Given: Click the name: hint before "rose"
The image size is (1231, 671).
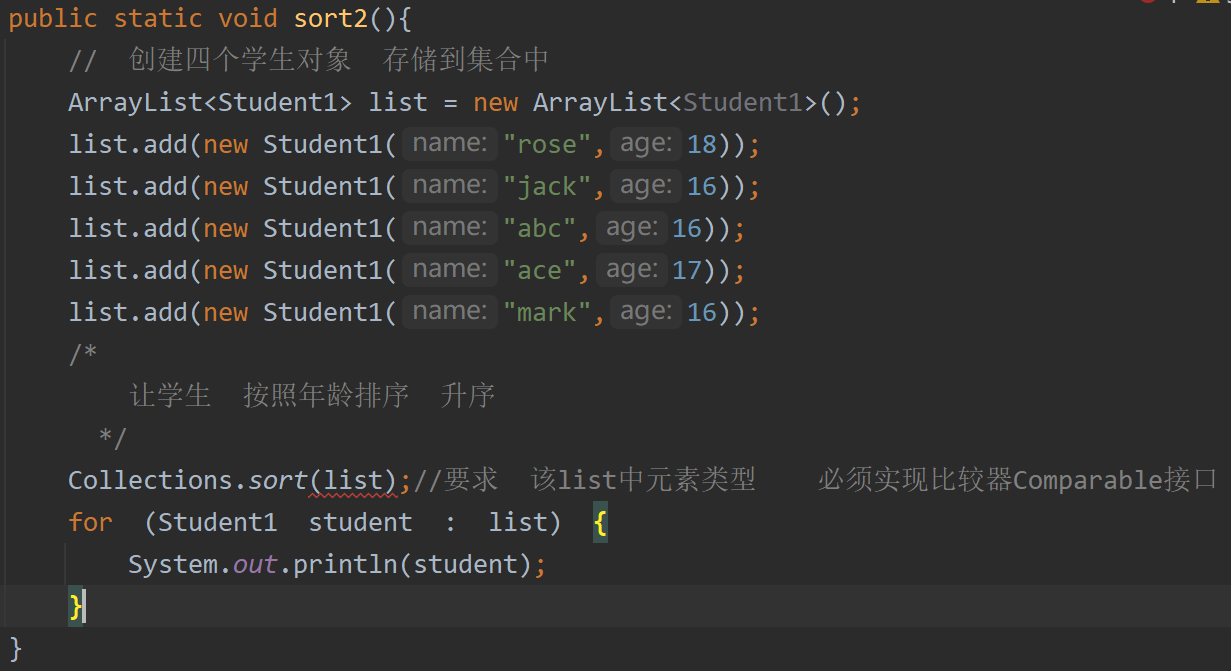Looking at the screenshot, I should pyautogui.click(x=449, y=144).
